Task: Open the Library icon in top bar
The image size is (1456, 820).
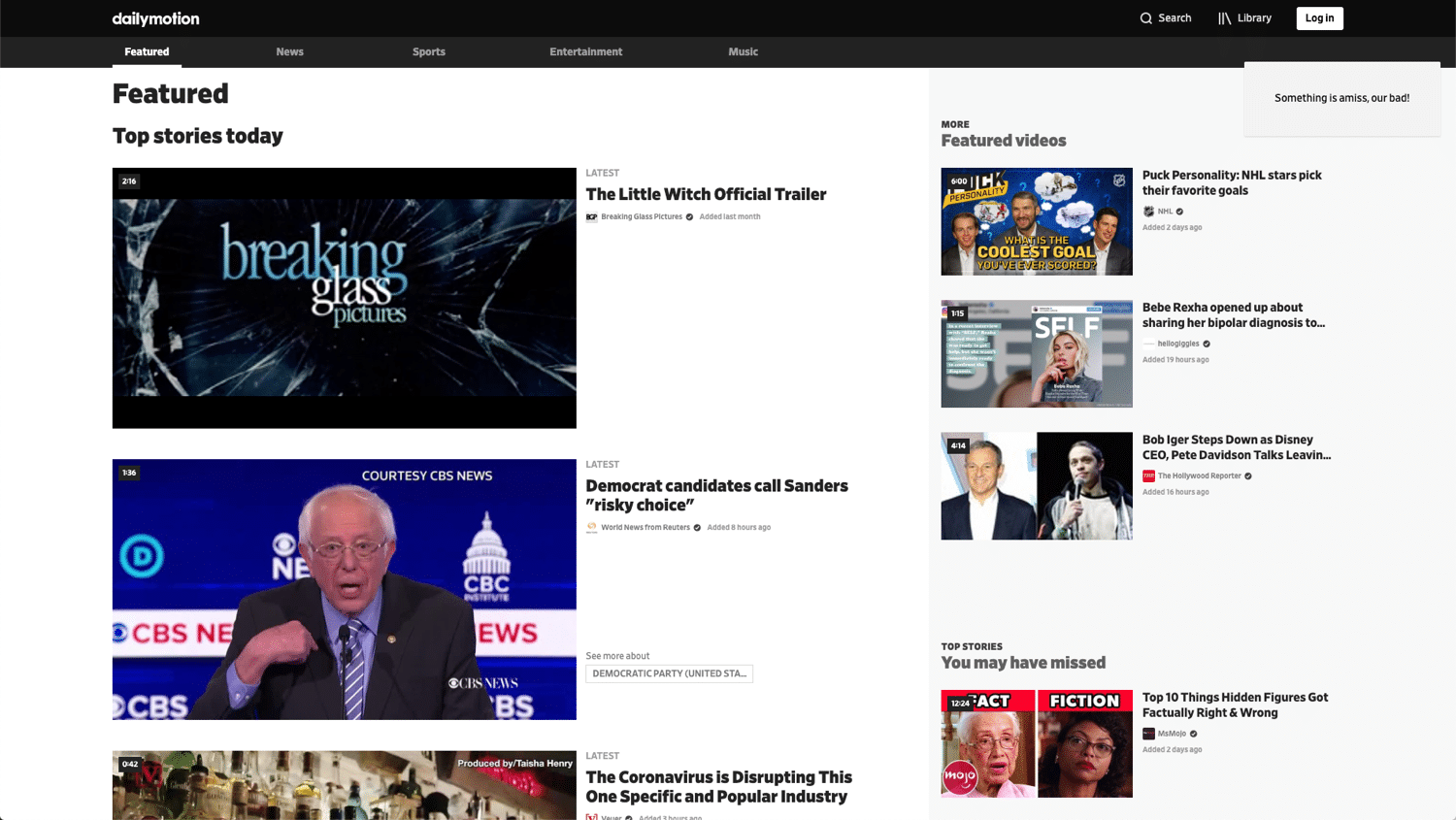Action: 1226,17
